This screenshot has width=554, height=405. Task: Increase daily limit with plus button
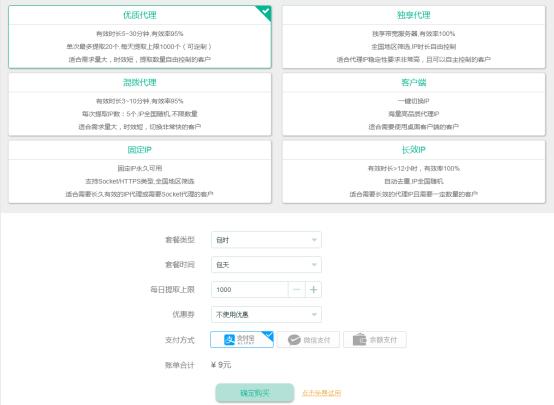(313, 289)
